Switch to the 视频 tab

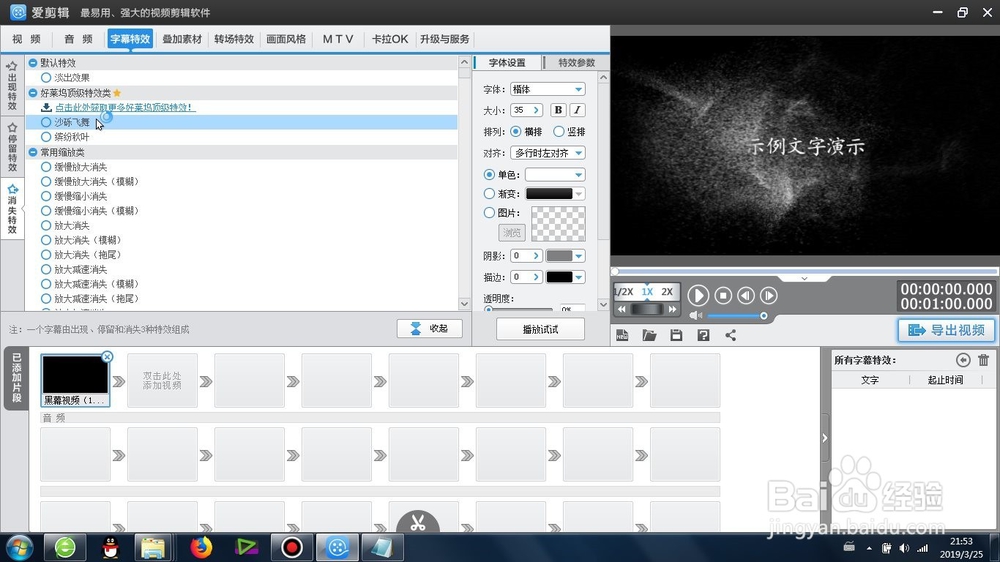26,39
